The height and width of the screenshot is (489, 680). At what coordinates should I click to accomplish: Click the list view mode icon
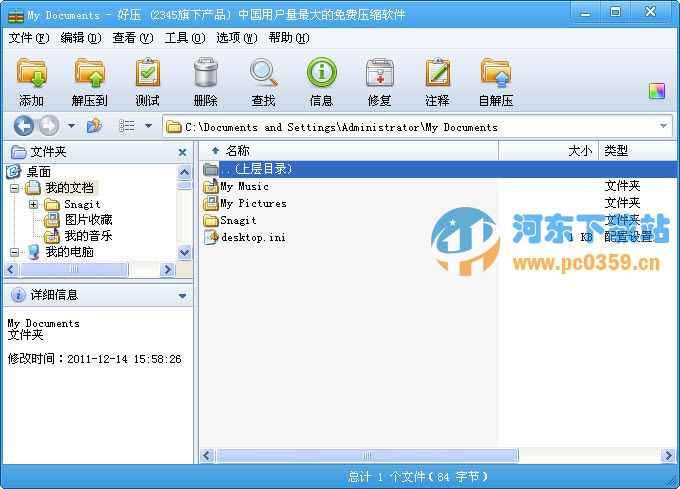pos(126,126)
